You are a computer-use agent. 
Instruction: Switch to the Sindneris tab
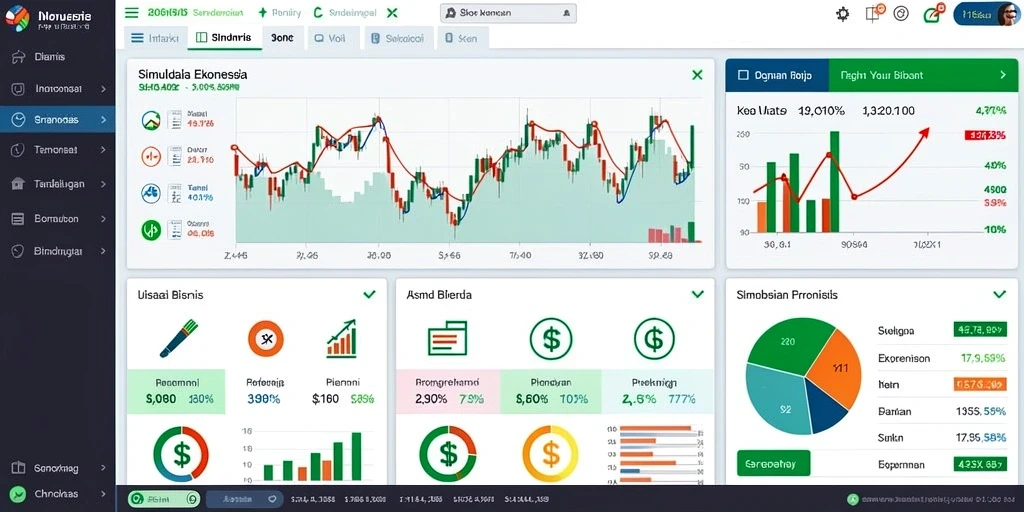(225, 38)
